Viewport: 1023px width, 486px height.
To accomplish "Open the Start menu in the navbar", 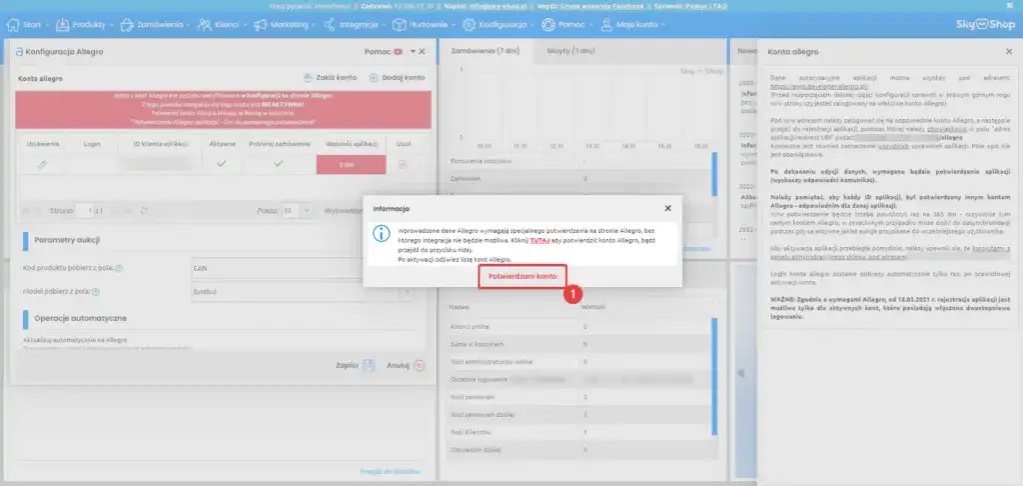I will [27, 25].
